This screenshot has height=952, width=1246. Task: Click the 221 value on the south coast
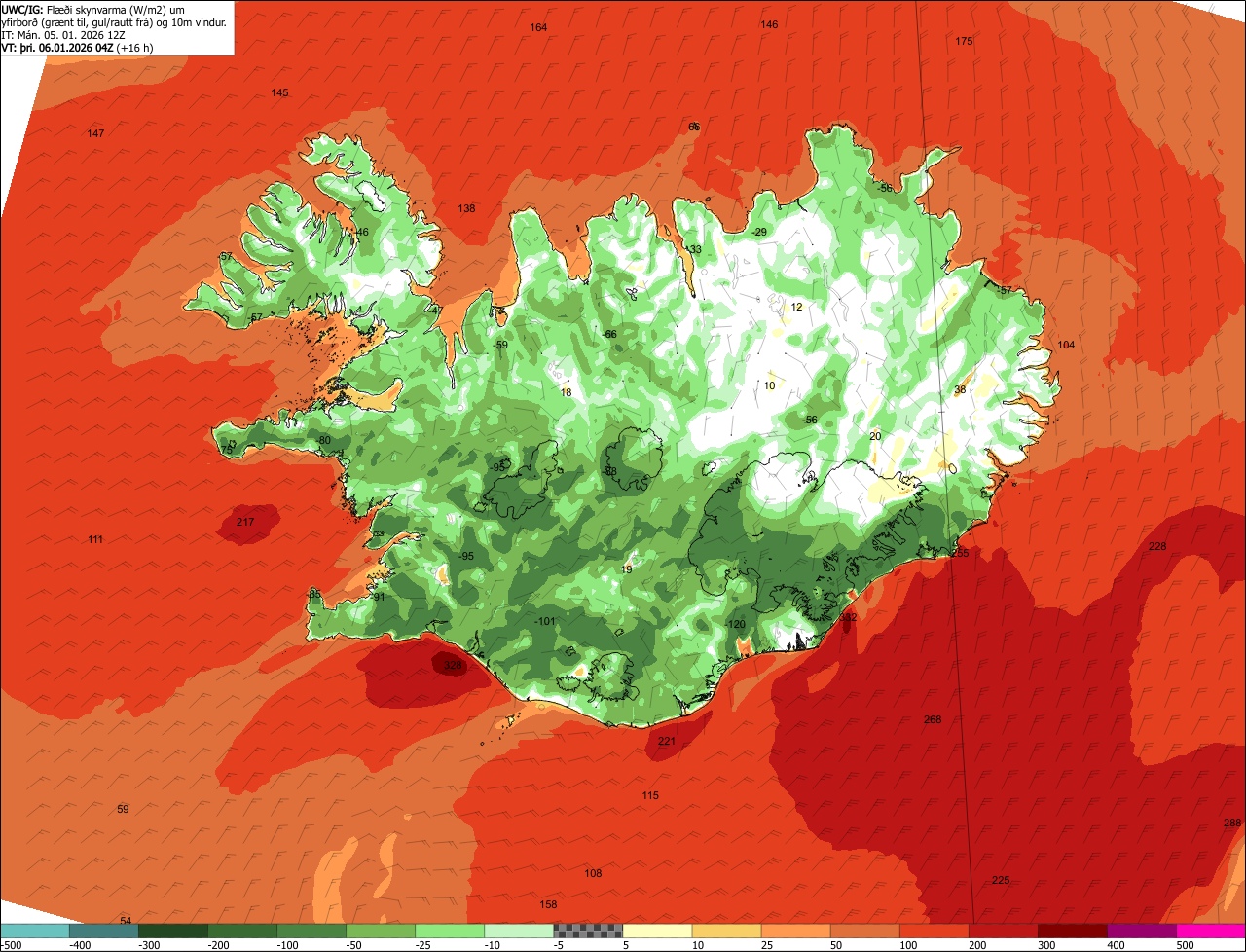click(667, 742)
